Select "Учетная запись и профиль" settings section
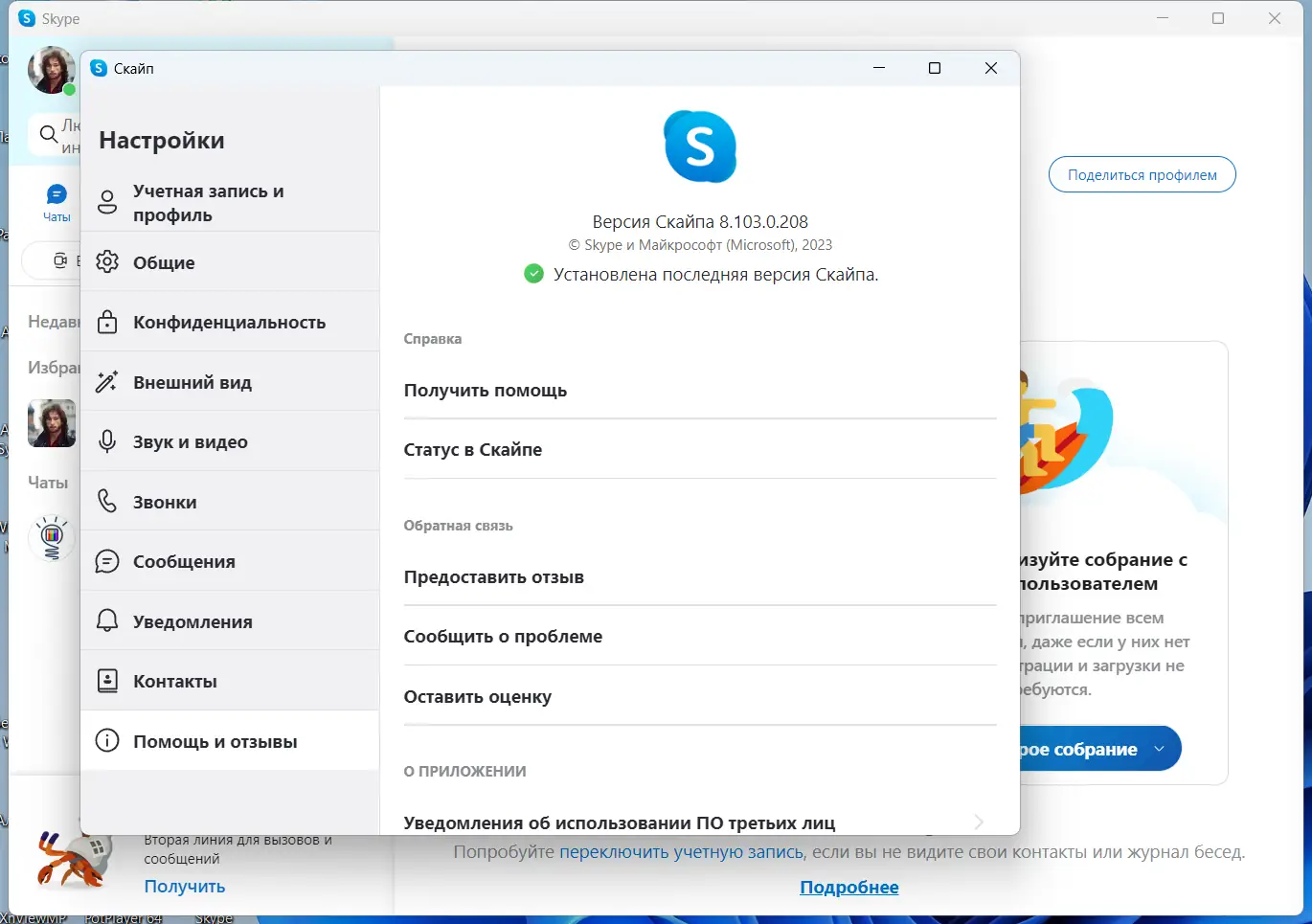The image size is (1312, 924). 108,202
